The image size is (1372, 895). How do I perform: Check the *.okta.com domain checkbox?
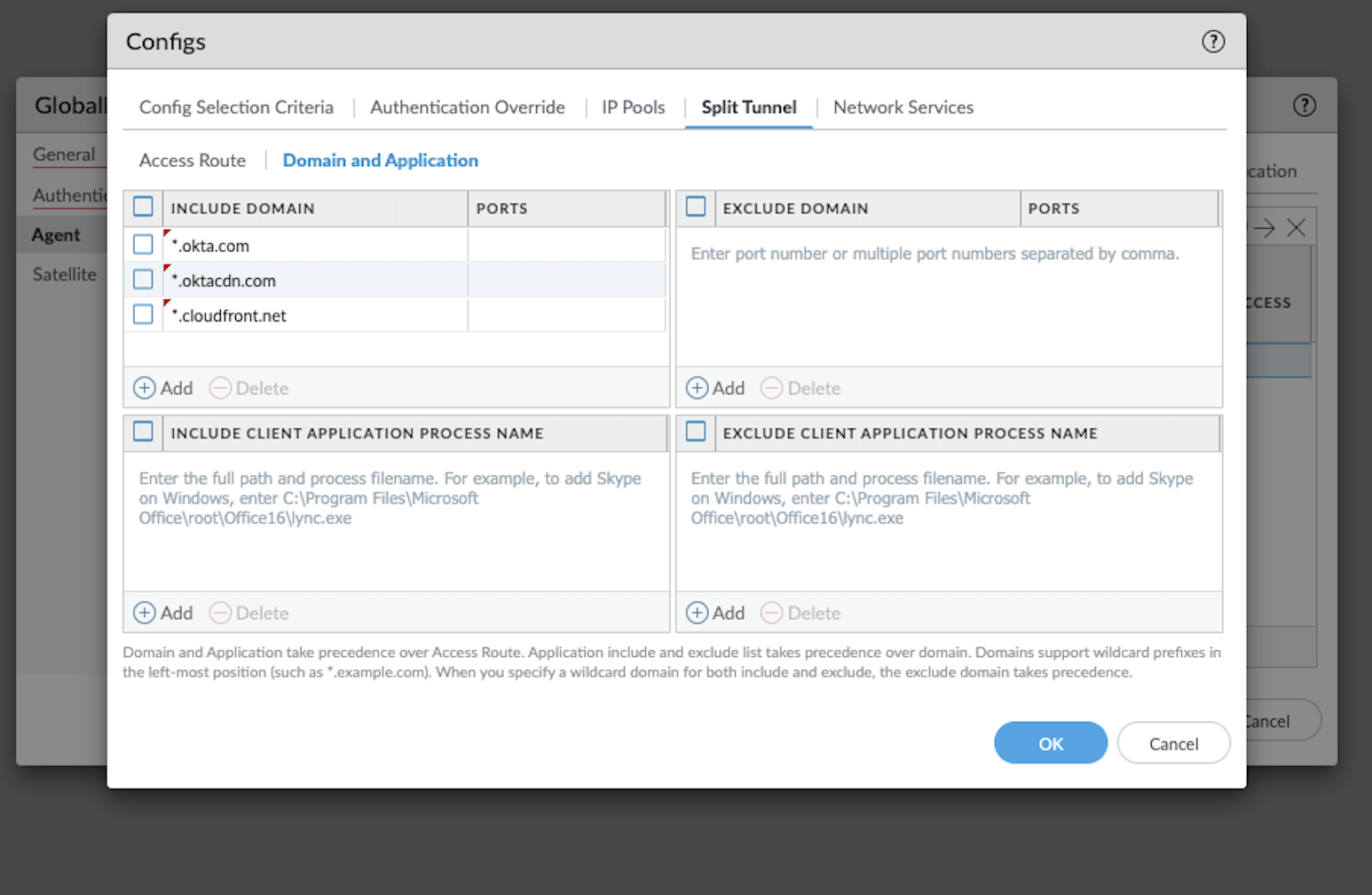[143, 244]
